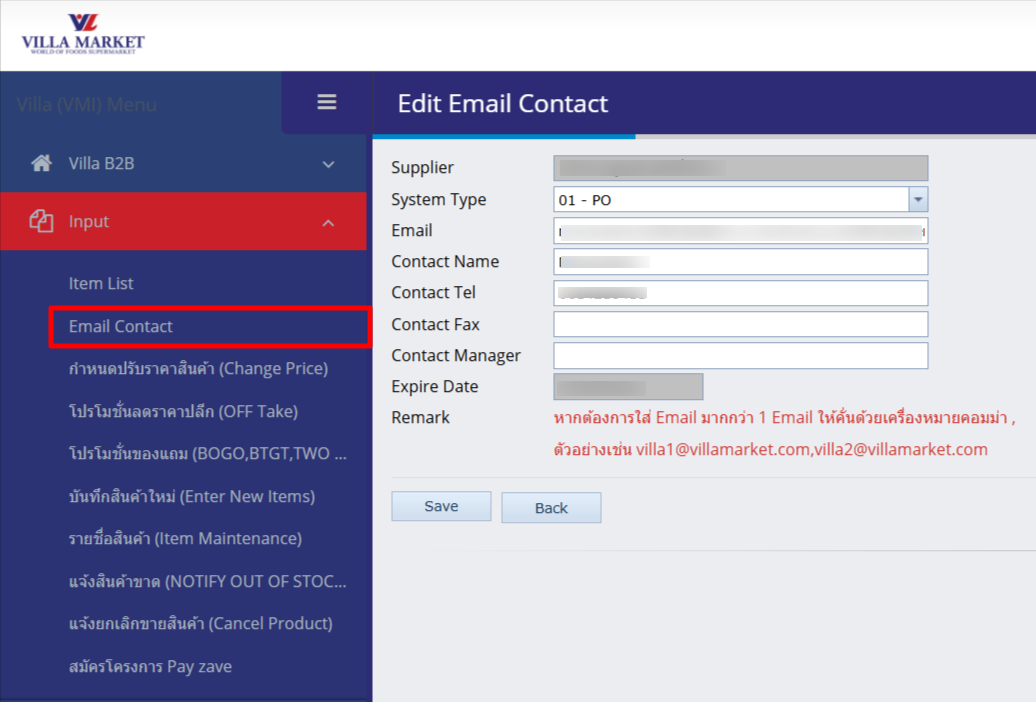This screenshot has height=702, width=1036.
Task: Open the Cancel Product menu item
Action: 200,624
